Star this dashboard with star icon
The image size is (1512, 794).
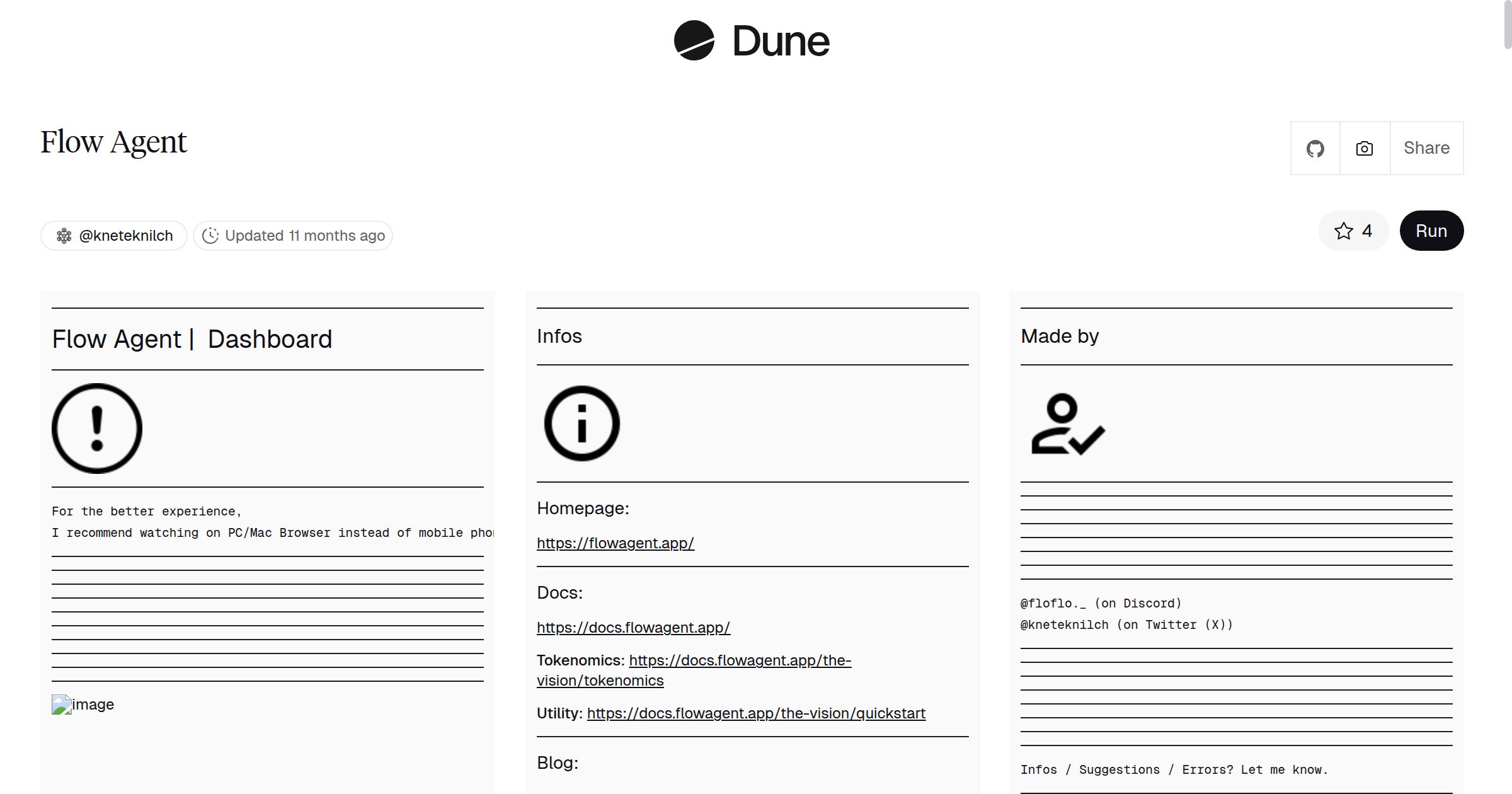1343,231
